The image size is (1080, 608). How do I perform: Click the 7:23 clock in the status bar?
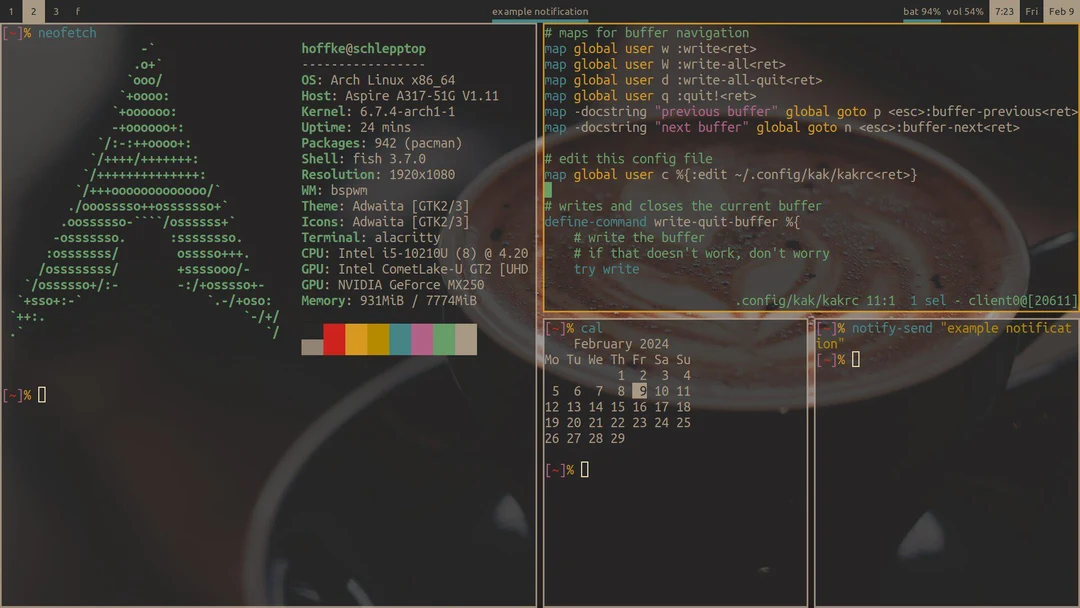click(1004, 11)
